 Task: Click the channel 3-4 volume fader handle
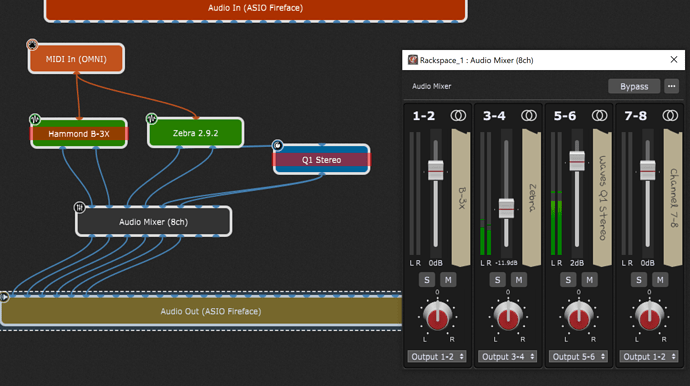[x=506, y=208]
